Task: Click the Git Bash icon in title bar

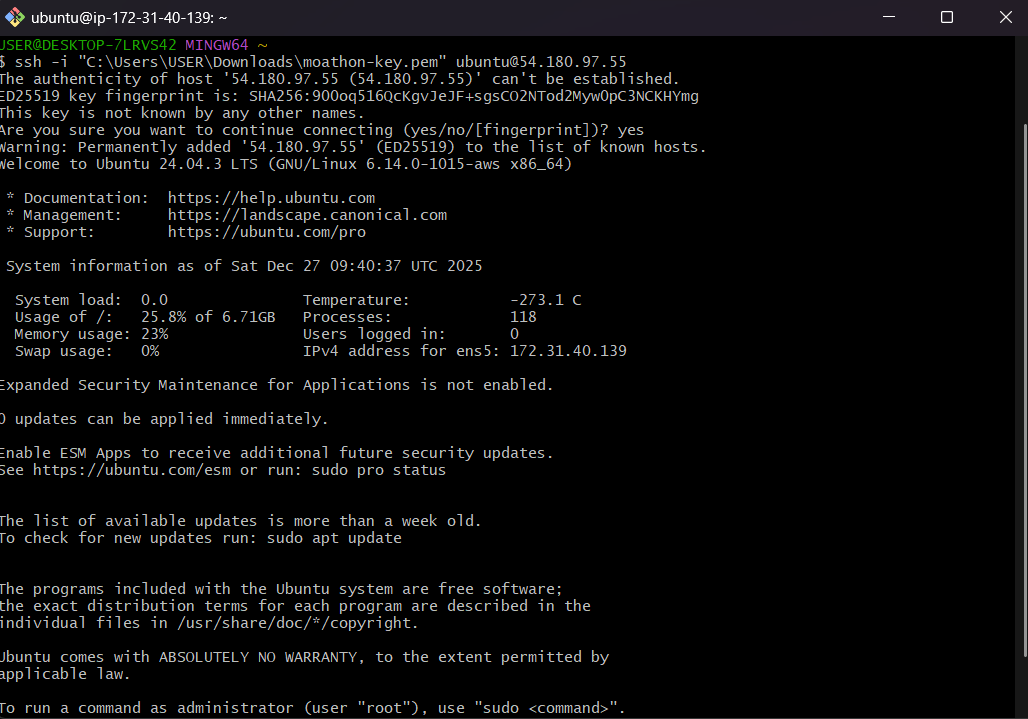Action: tap(14, 17)
